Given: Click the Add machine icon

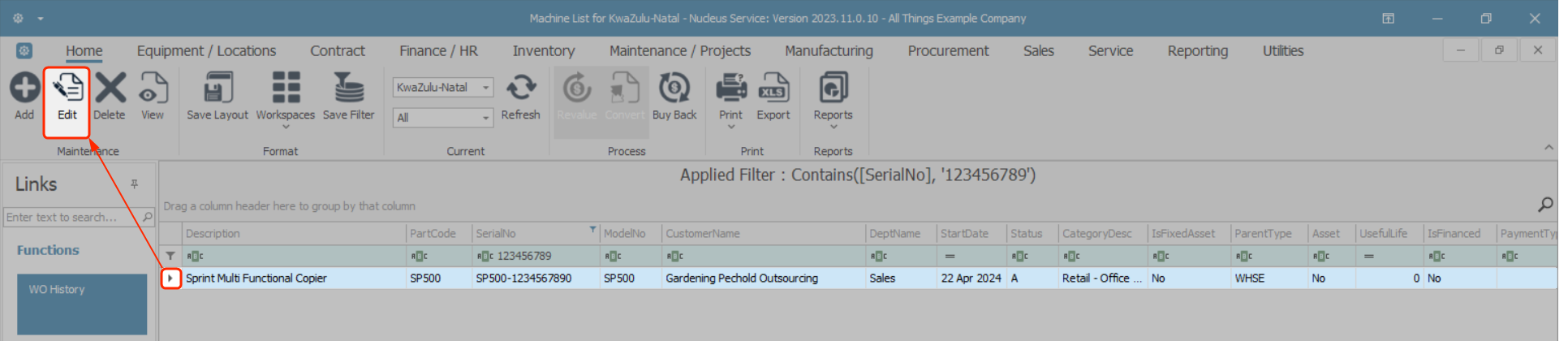Looking at the screenshot, I should coord(24,88).
